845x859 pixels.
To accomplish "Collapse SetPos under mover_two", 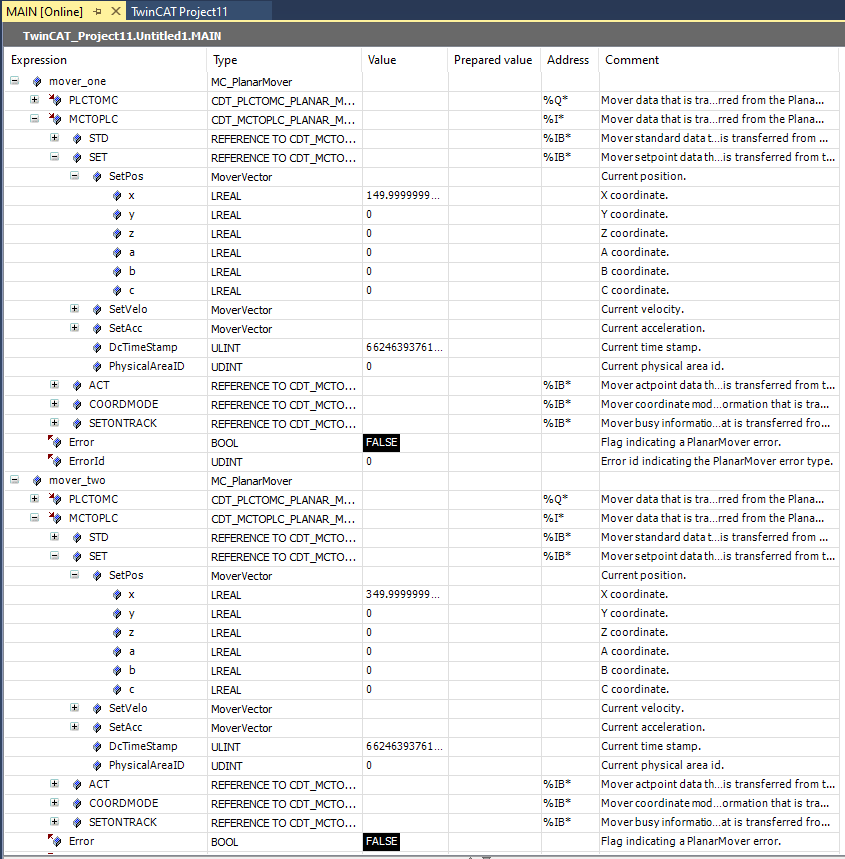I will pyautogui.click(x=75, y=575).
